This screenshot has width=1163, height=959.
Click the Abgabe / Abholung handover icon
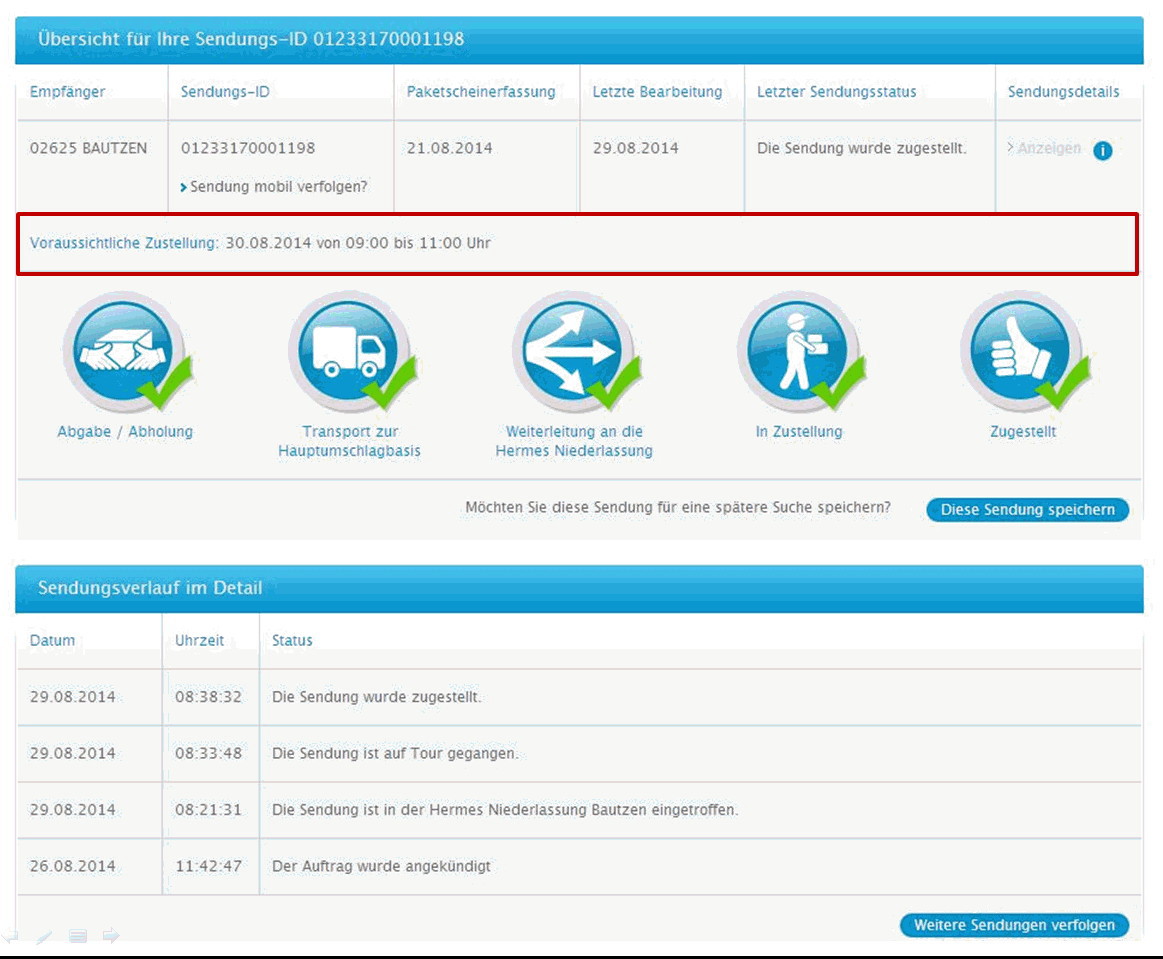[x=125, y=352]
